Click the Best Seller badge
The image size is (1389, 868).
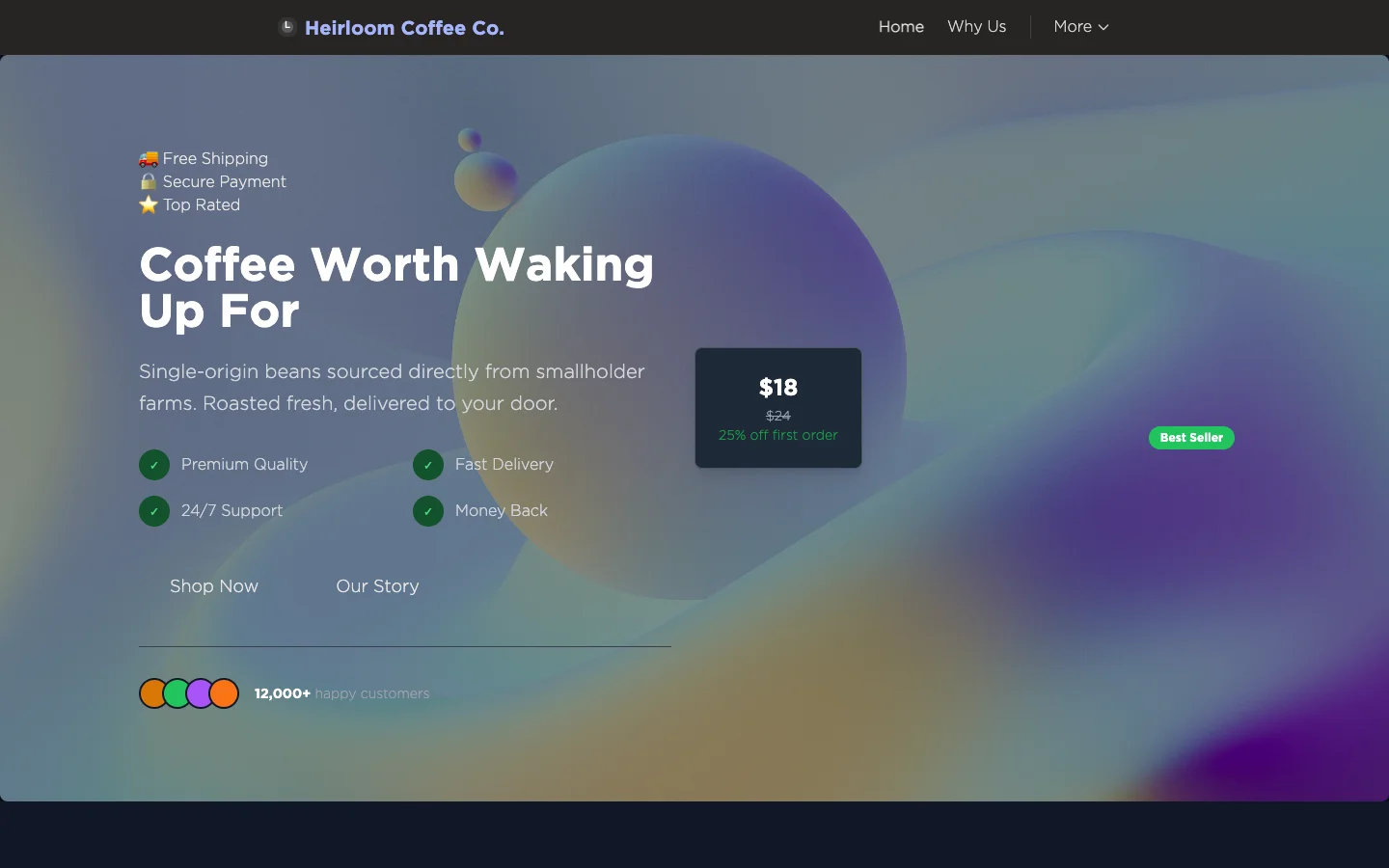(x=1191, y=438)
